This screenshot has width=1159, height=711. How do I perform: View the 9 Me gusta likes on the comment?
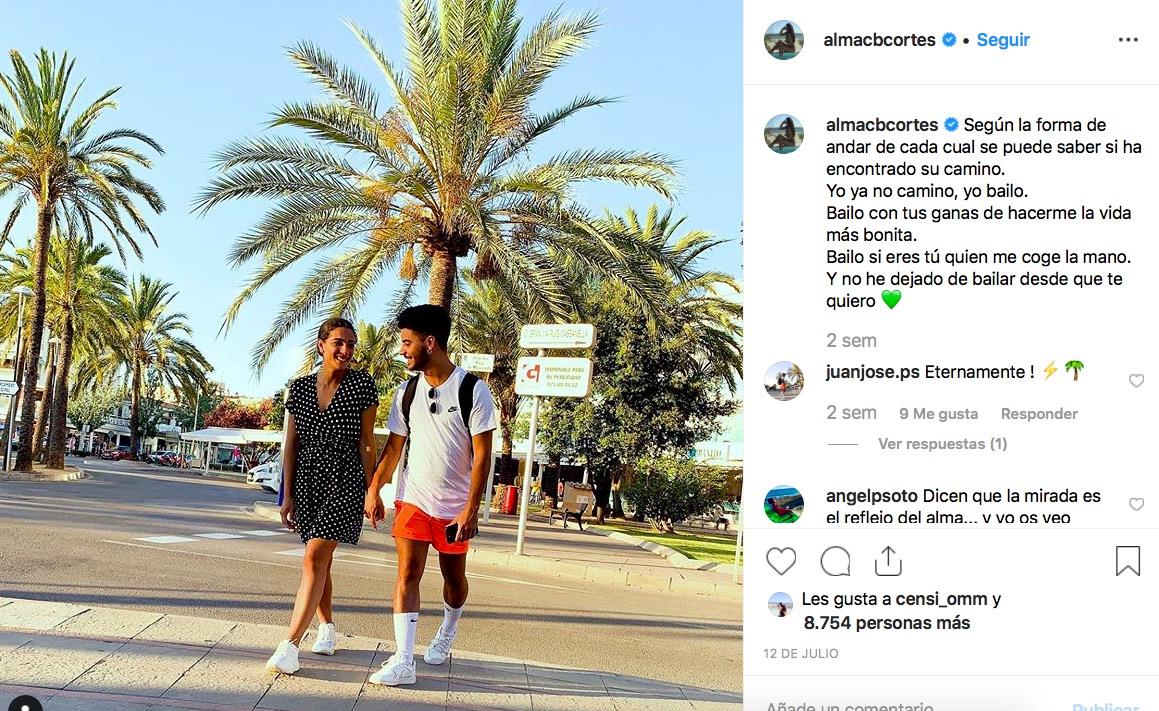click(x=938, y=414)
